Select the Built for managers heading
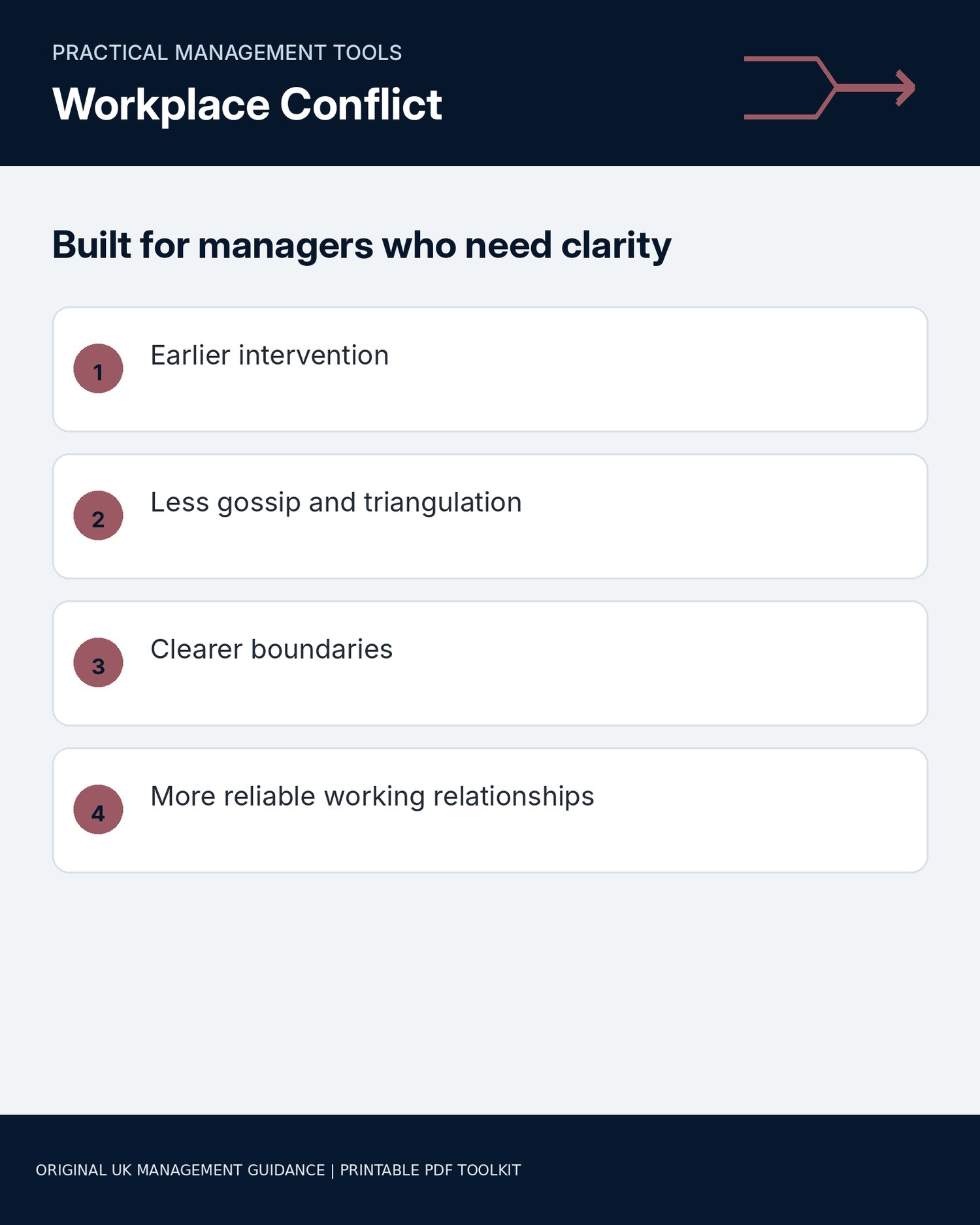980x1225 pixels. pos(361,246)
